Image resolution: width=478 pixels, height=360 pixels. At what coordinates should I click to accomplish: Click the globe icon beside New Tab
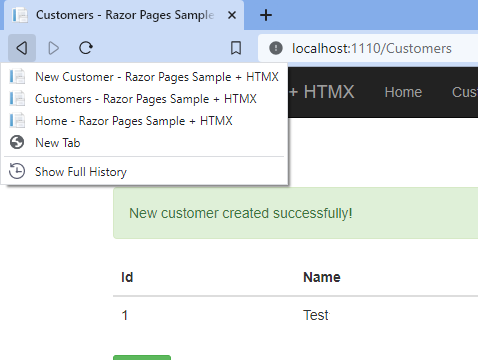[x=17, y=142]
